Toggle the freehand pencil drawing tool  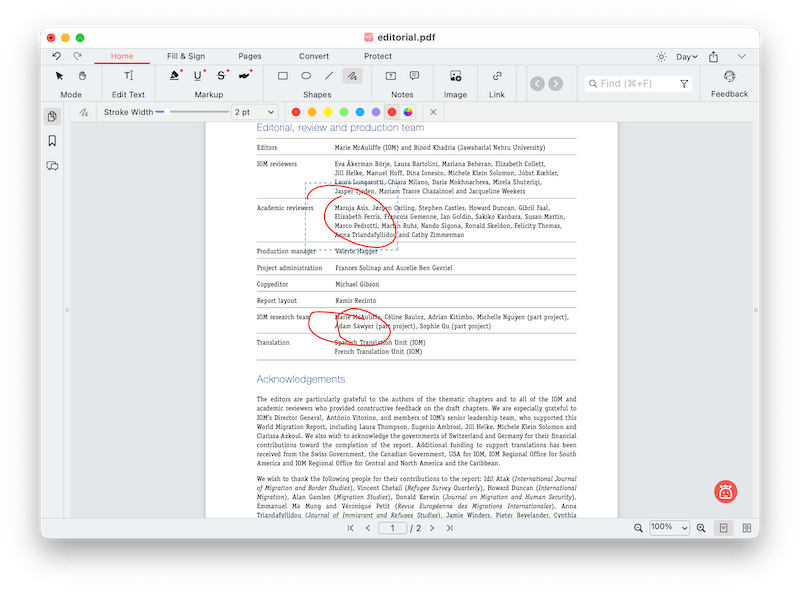pyautogui.click(x=352, y=76)
